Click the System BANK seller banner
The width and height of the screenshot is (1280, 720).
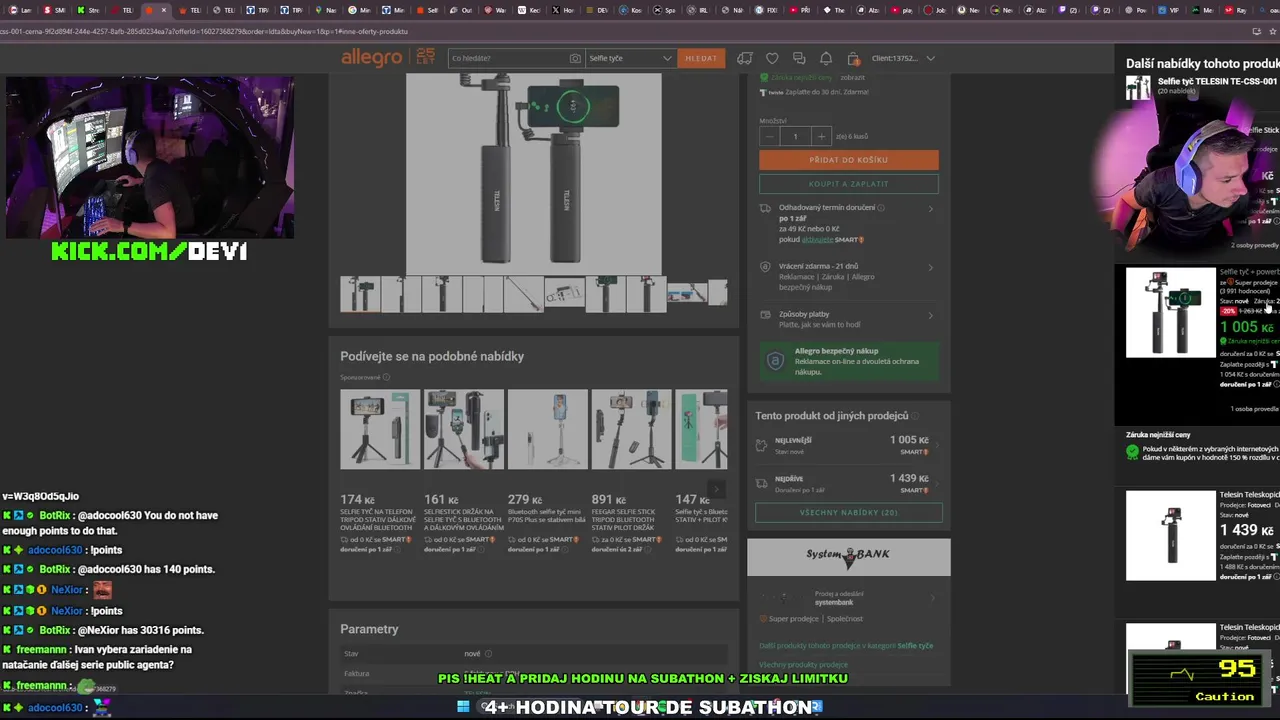pyautogui.click(x=848, y=557)
